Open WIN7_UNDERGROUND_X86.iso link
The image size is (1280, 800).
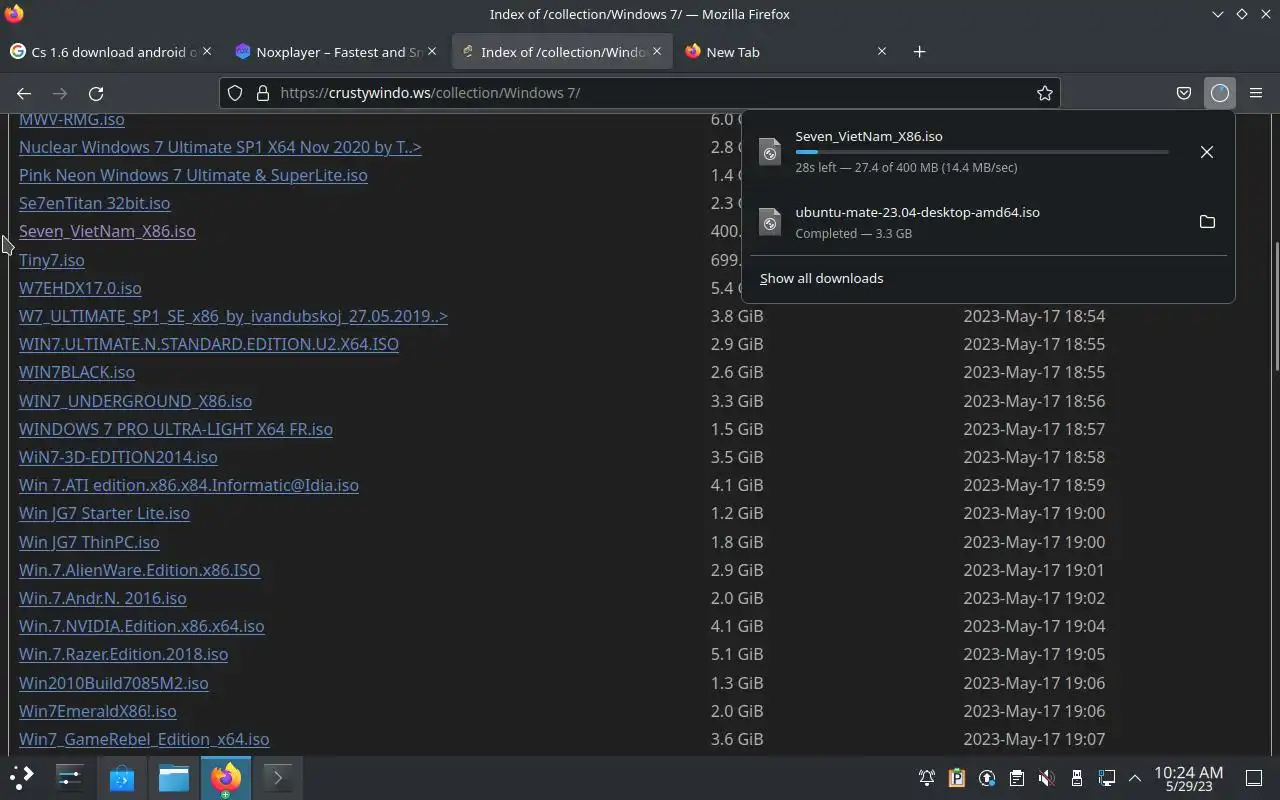click(x=135, y=401)
